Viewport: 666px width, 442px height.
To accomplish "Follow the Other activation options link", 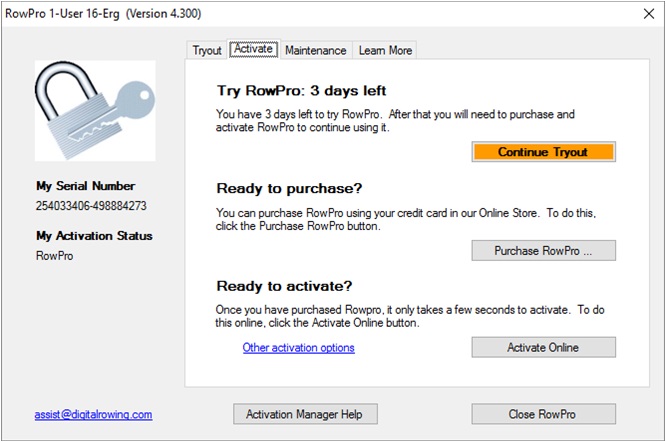I will coord(298,348).
